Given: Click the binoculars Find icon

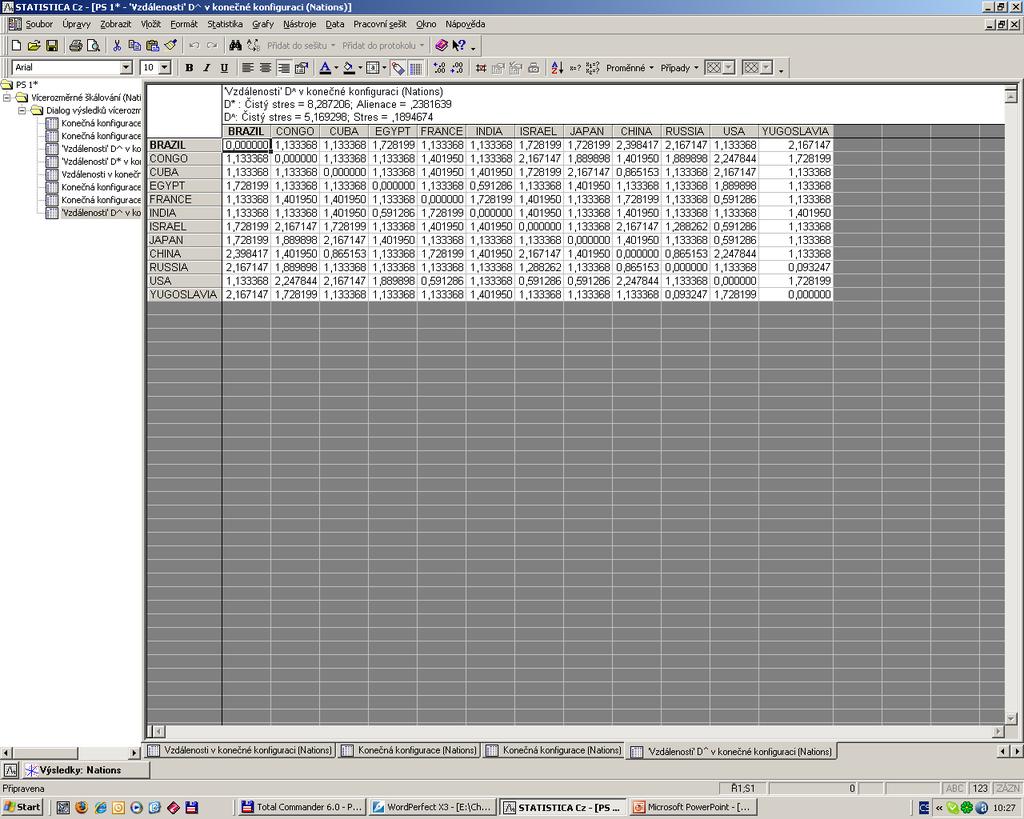Looking at the screenshot, I should (236, 46).
